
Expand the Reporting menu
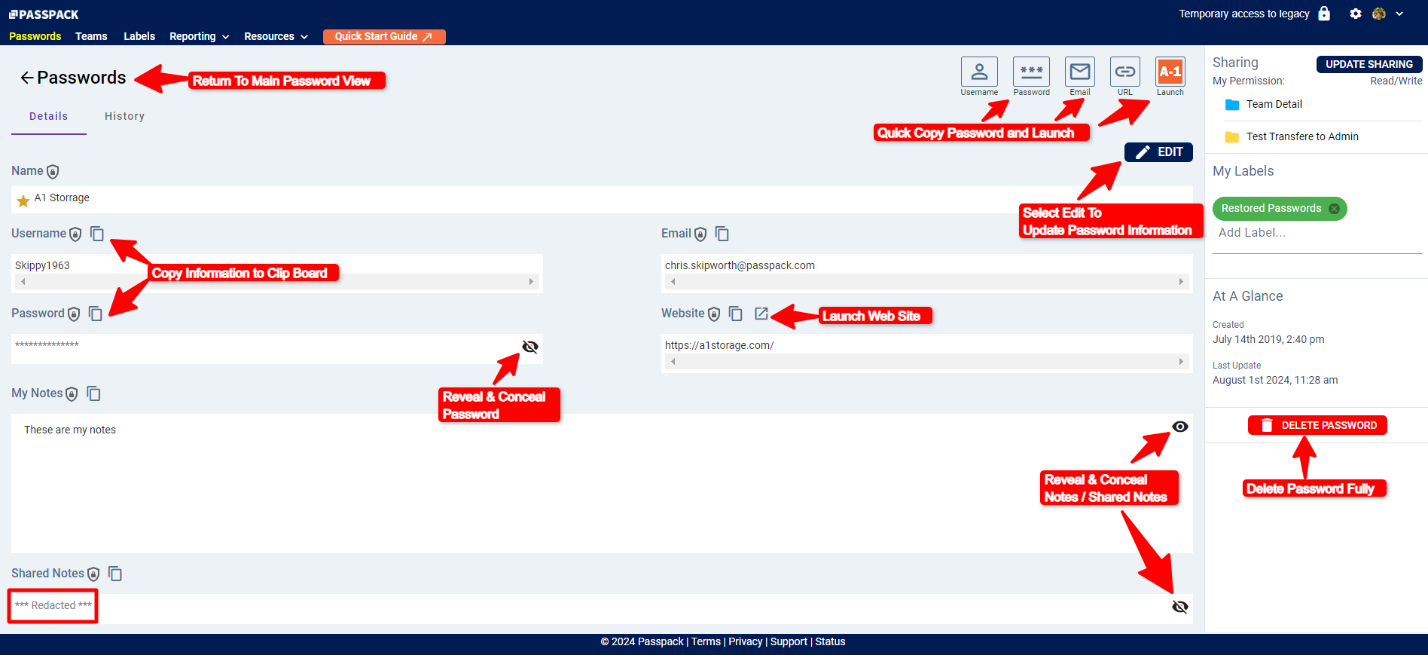(x=199, y=36)
